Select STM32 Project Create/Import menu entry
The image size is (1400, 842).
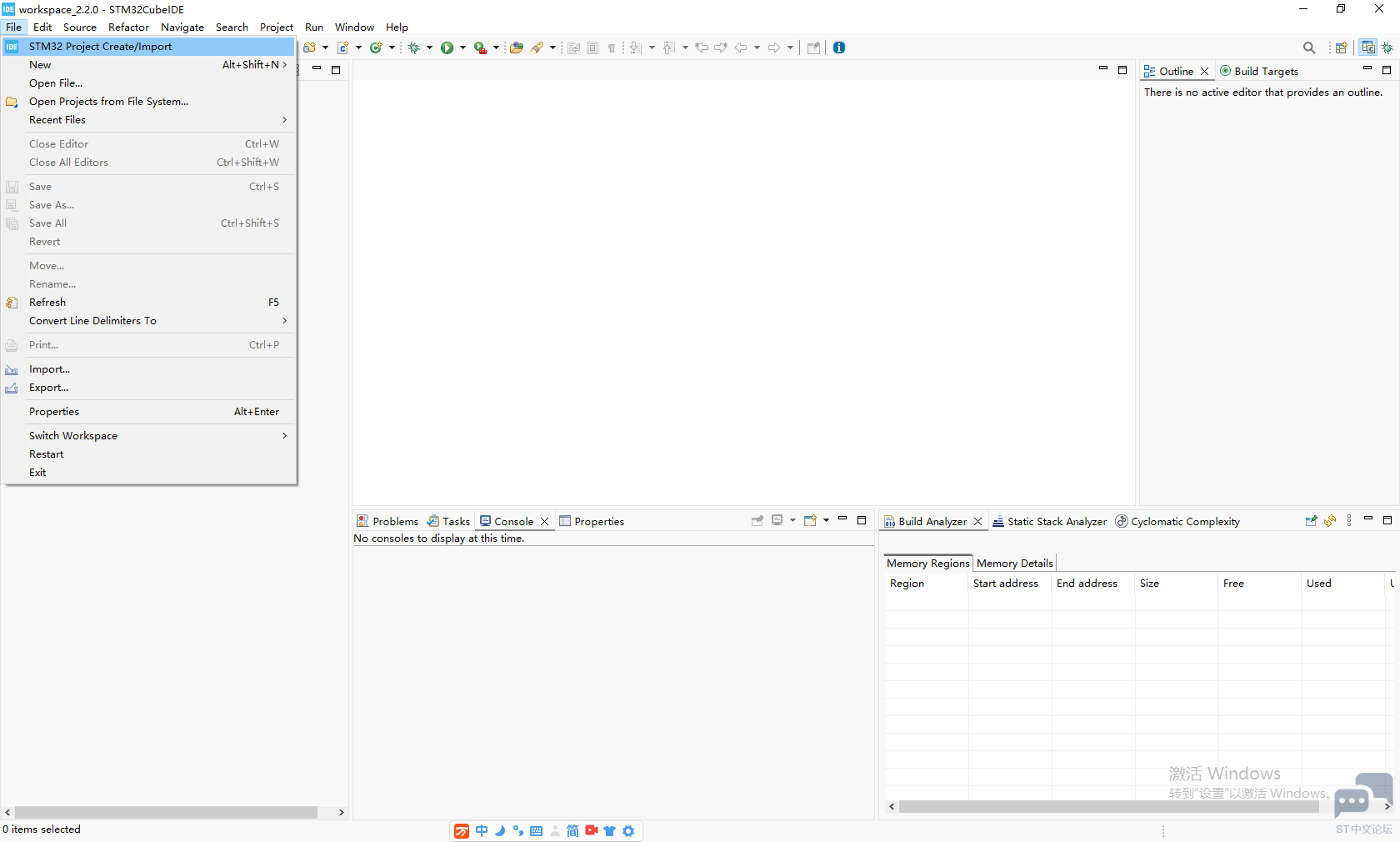point(148,46)
